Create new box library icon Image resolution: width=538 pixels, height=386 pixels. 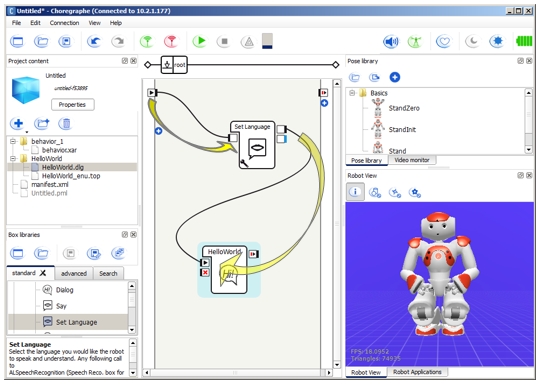coord(17,254)
